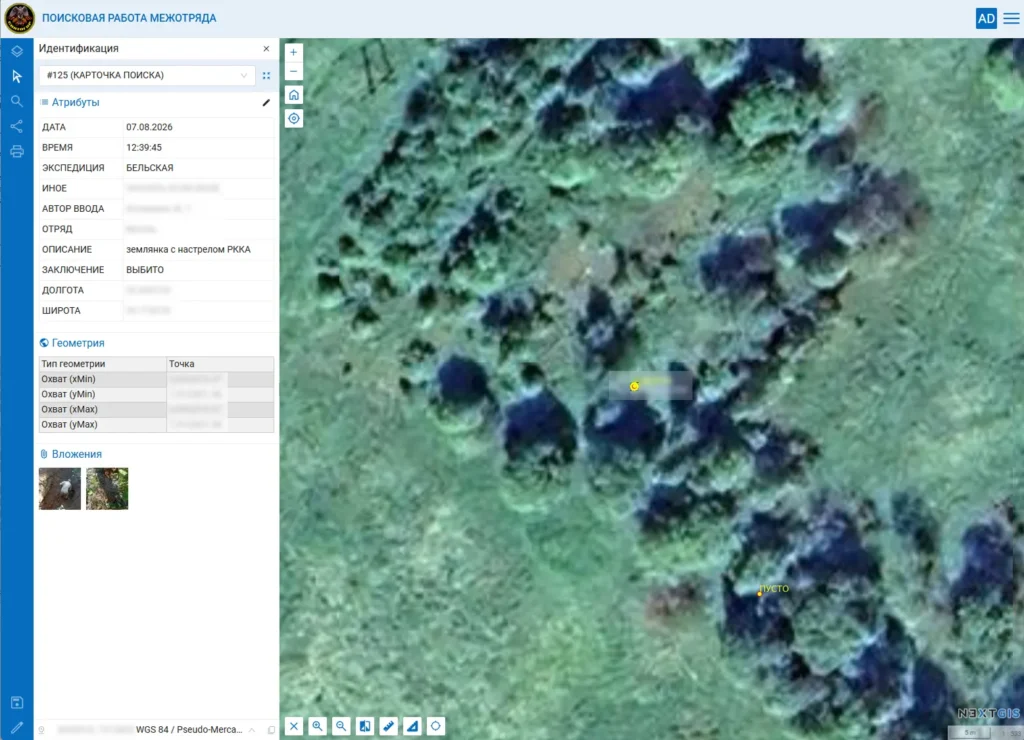Select the ВЫБИТО conclusion value
The height and width of the screenshot is (740, 1024).
[145, 270]
